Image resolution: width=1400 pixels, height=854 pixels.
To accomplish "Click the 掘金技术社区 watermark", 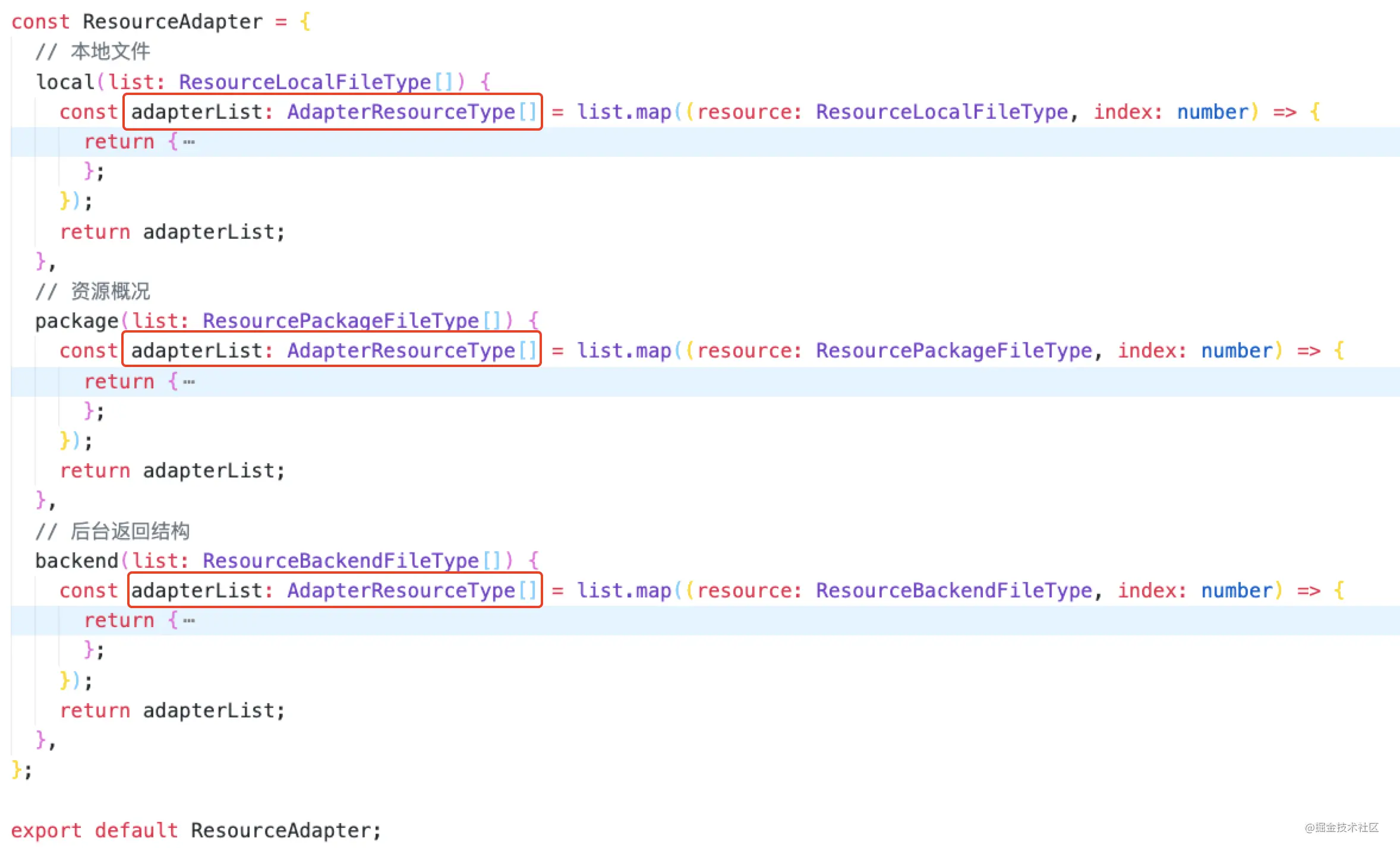I will 1341,827.
